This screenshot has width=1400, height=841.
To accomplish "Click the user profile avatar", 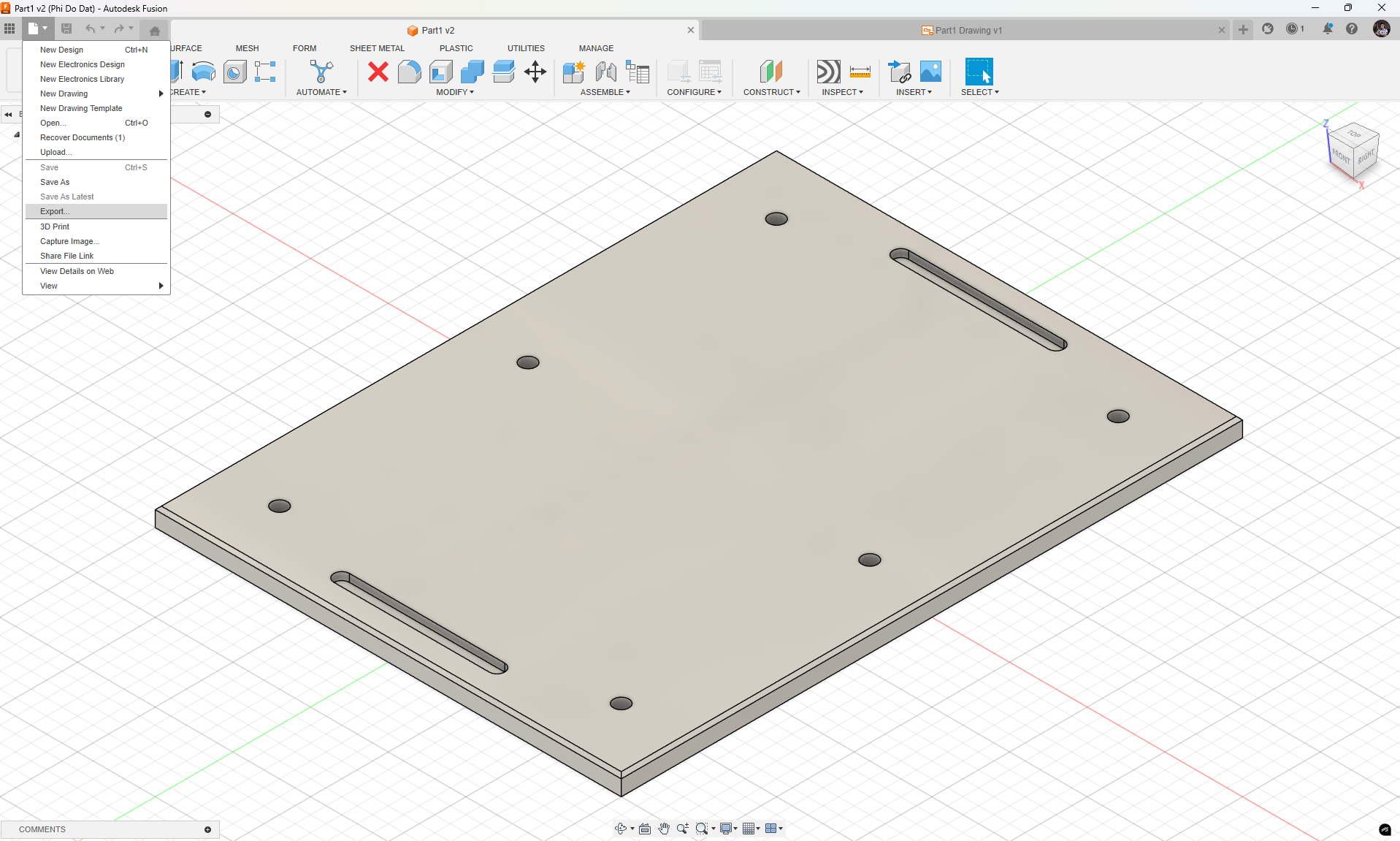I will click(x=1381, y=28).
